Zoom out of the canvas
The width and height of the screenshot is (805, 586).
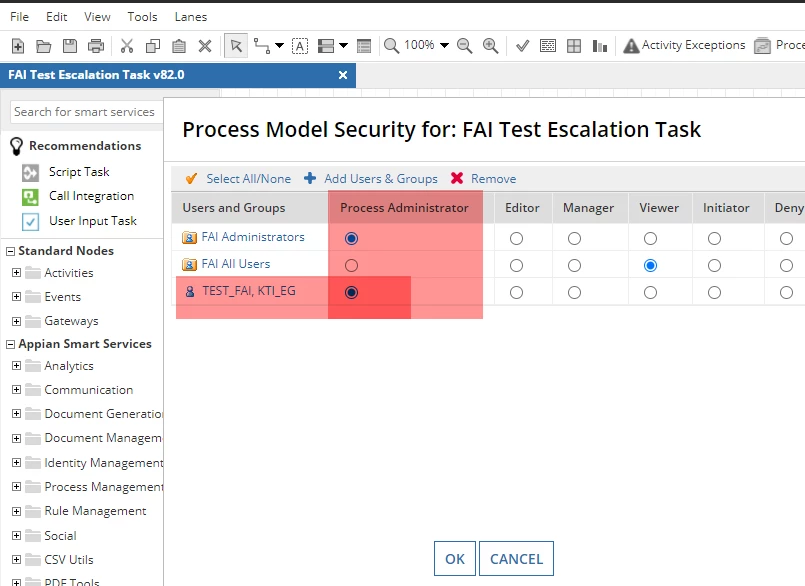pos(465,46)
